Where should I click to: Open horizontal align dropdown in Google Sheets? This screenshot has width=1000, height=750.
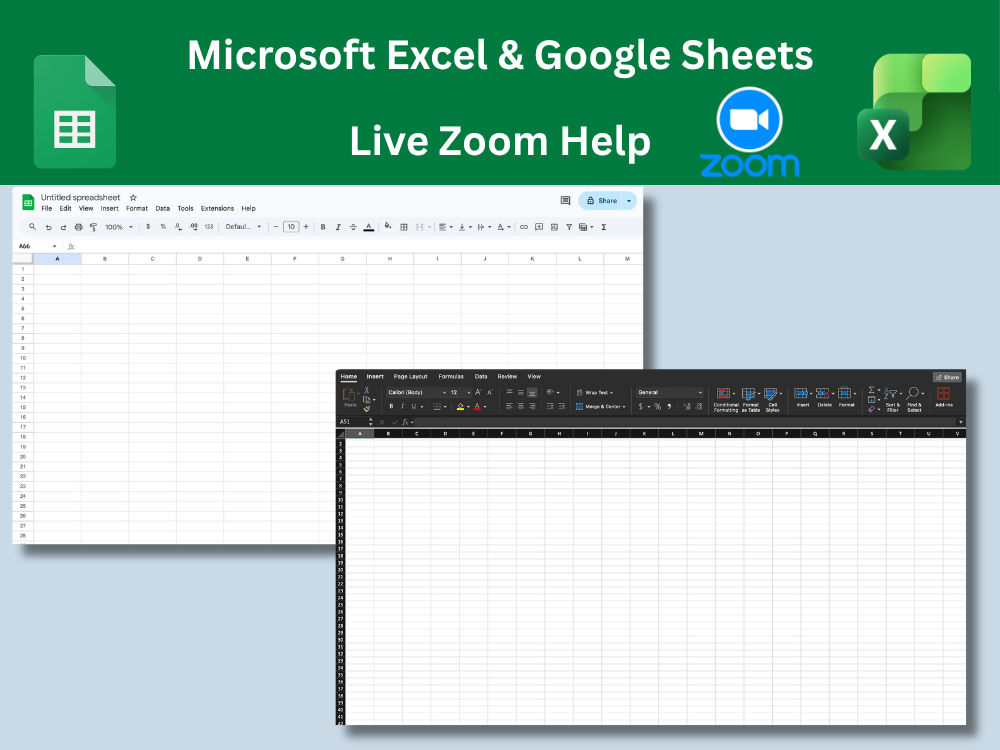pyautogui.click(x=445, y=227)
